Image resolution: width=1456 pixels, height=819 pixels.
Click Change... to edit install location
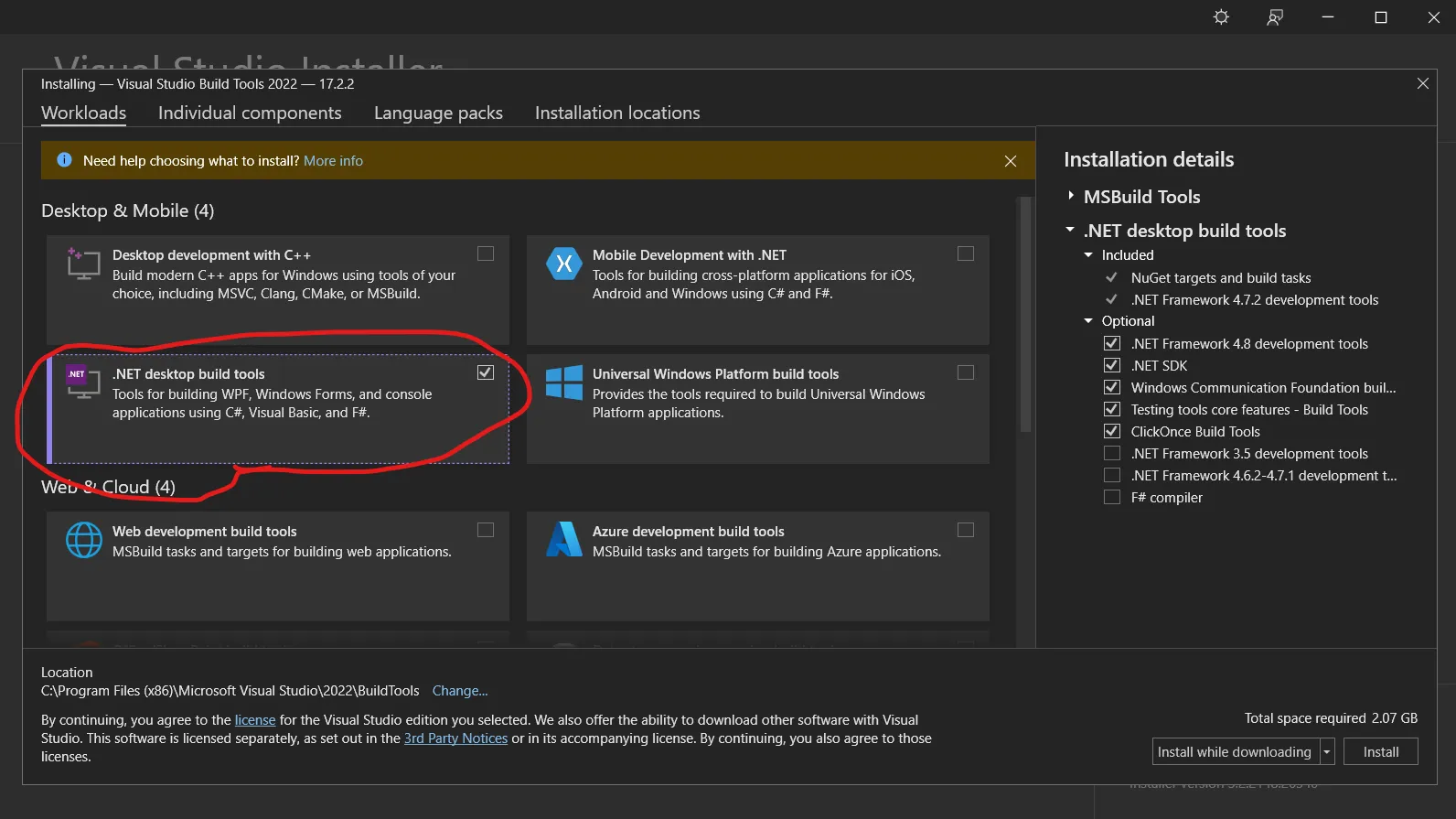click(460, 691)
